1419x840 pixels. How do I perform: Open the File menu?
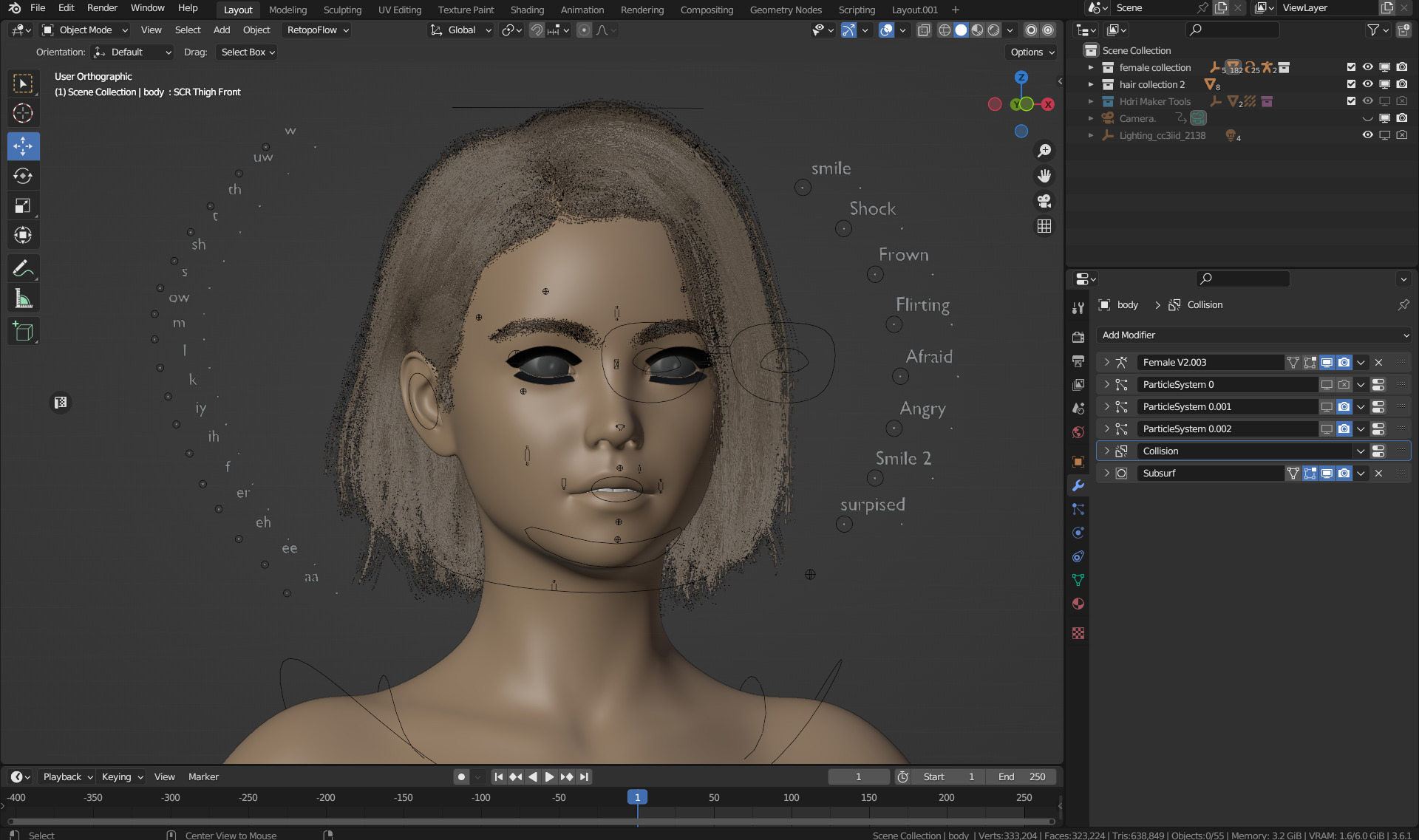click(38, 8)
